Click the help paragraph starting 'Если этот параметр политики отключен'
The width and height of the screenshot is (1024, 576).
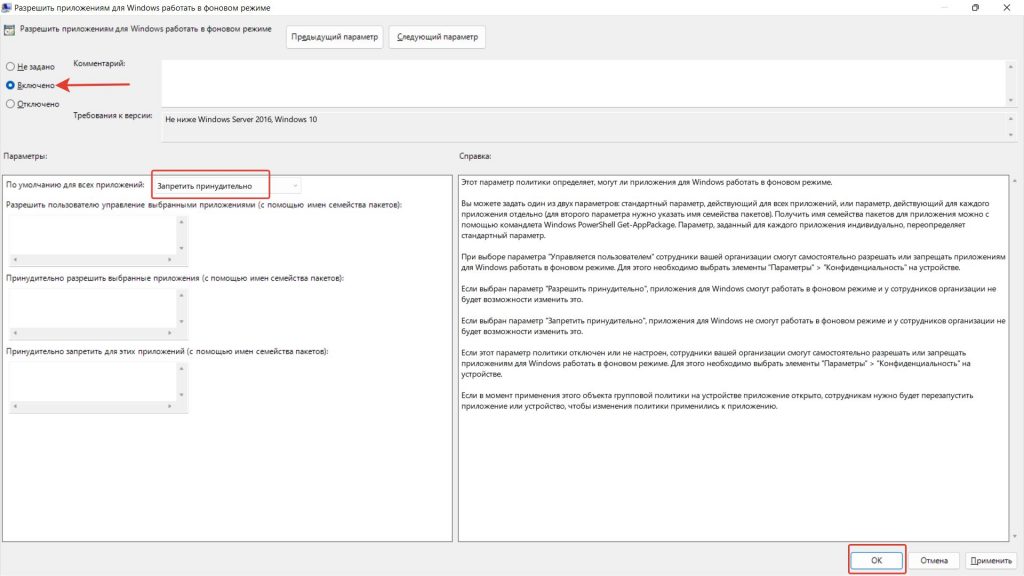coord(716,363)
